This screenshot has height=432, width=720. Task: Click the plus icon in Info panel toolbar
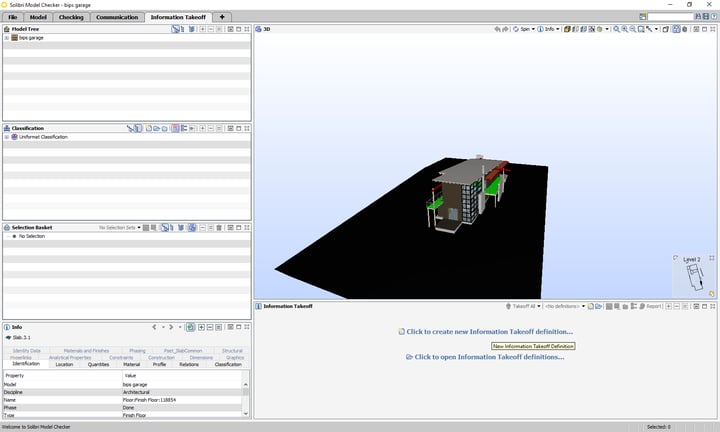pos(201,327)
